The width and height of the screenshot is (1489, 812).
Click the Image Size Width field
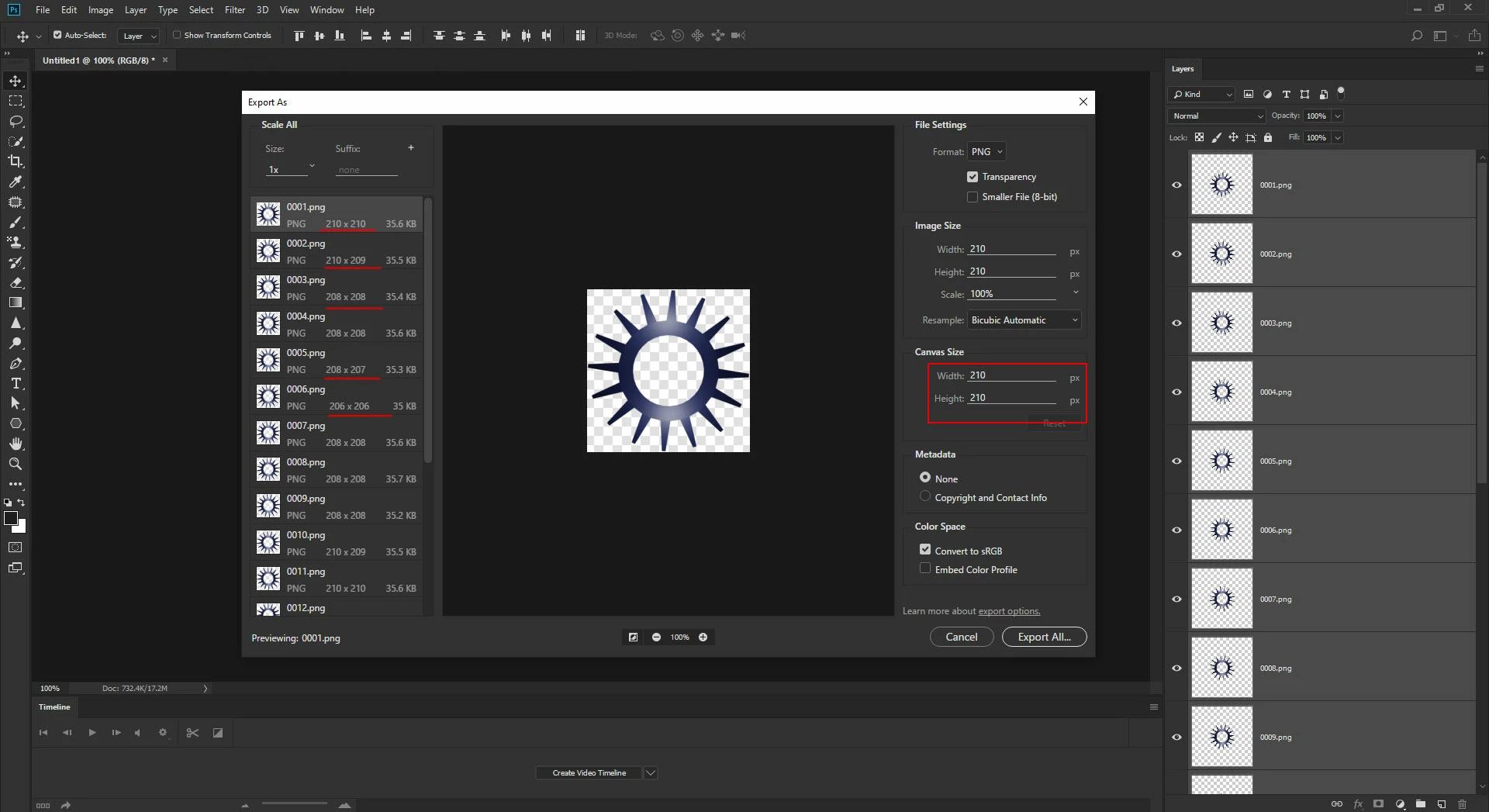(x=1012, y=249)
